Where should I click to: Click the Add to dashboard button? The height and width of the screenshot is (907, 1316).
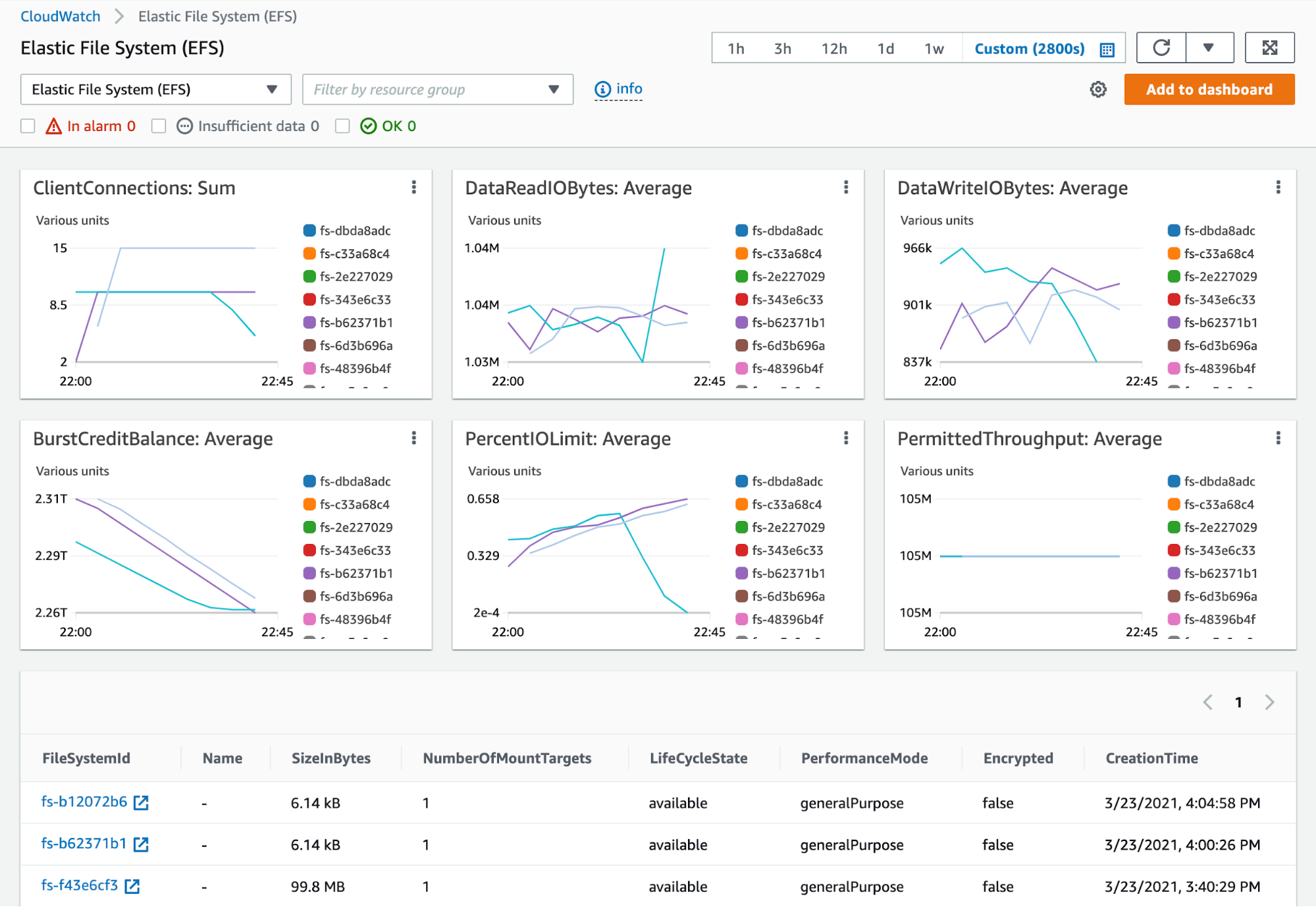click(1209, 89)
